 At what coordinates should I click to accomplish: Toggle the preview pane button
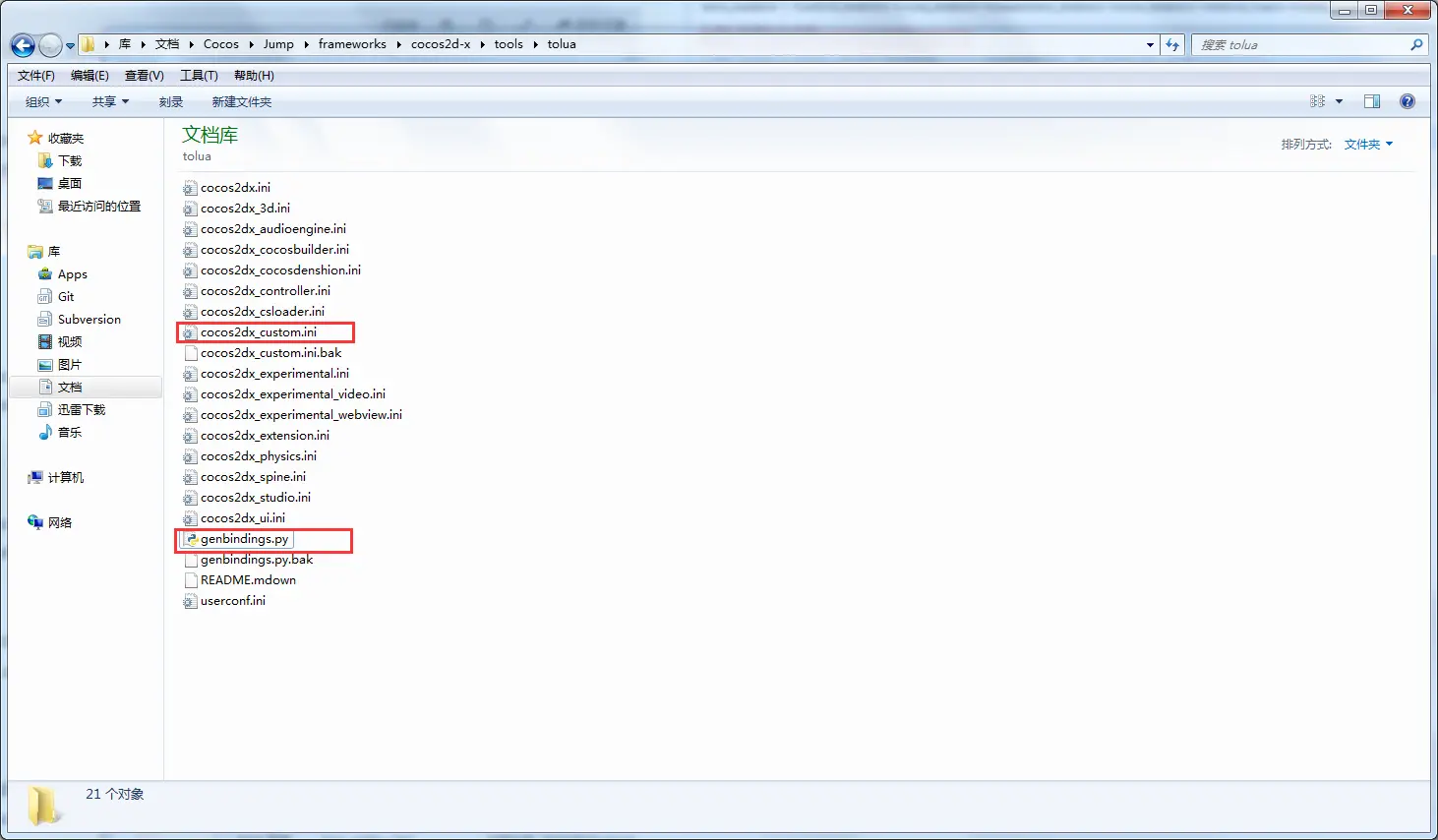(x=1372, y=101)
